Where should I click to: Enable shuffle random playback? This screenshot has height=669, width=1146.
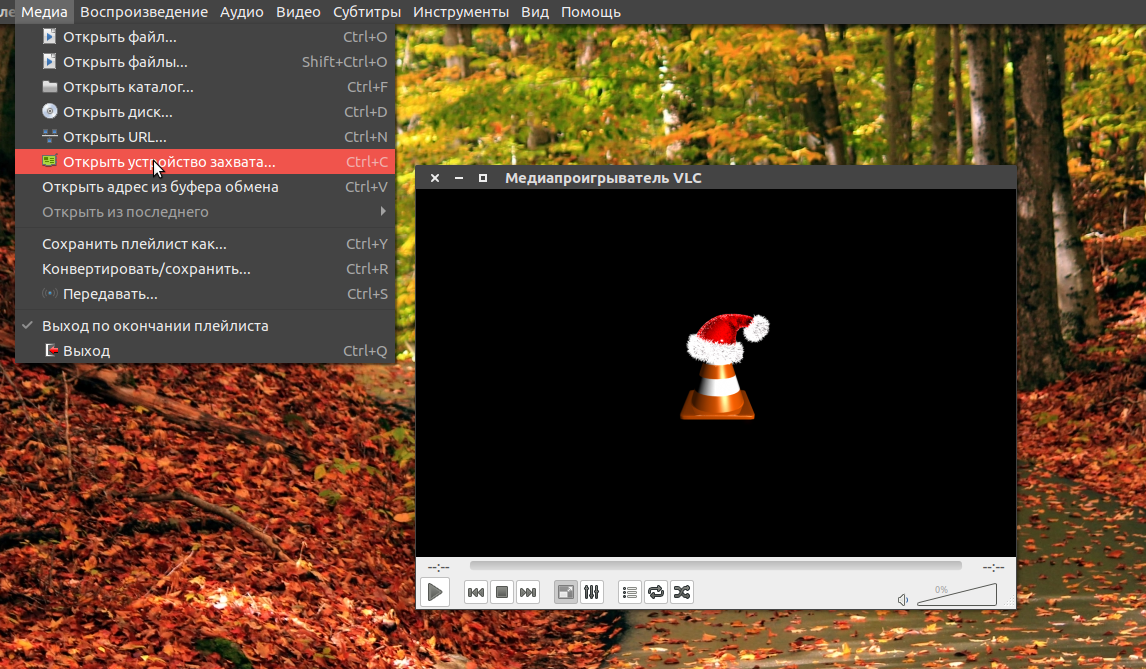[x=682, y=592]
